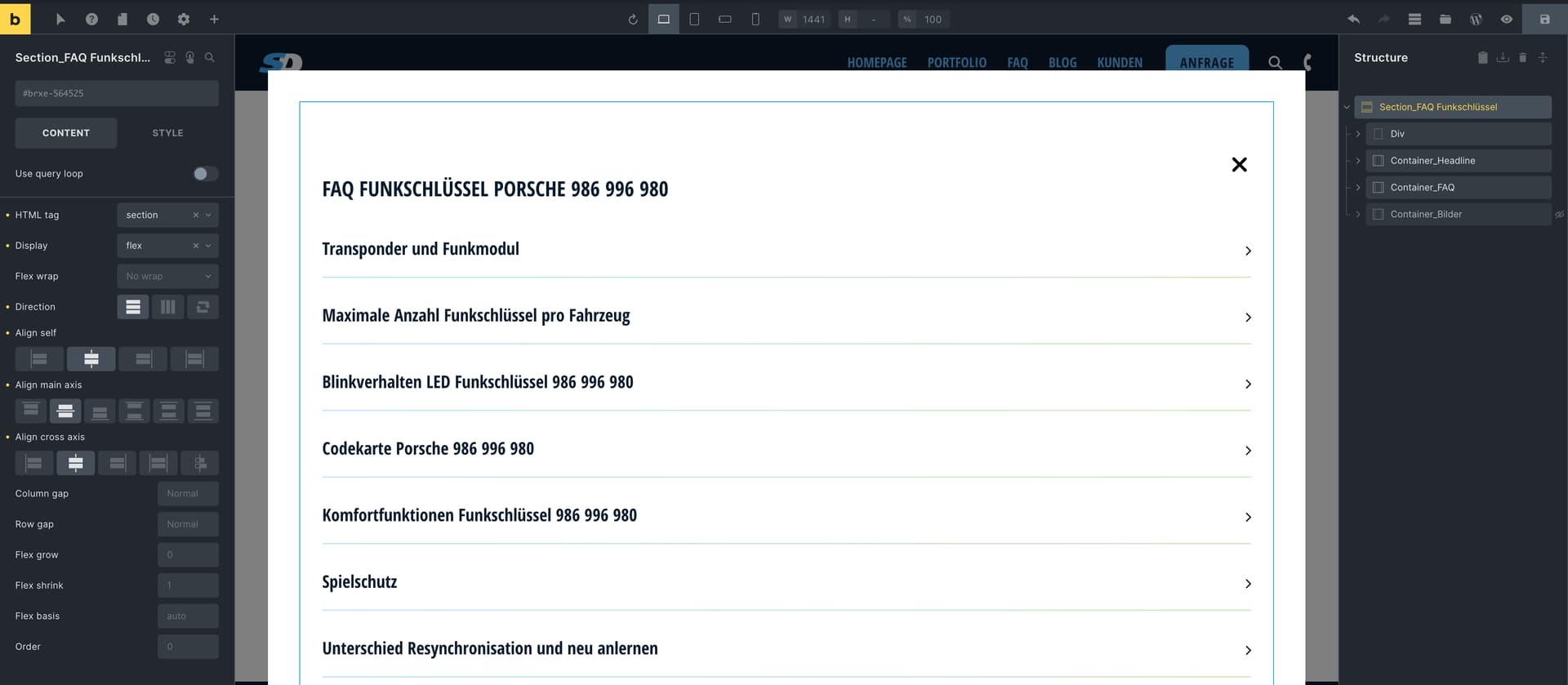Image resolution: width=1568 pixels, height=685 pixels.
Task: Expand Transponder und Funkmodul accordion chevron
Action: tap(1248, 251)
